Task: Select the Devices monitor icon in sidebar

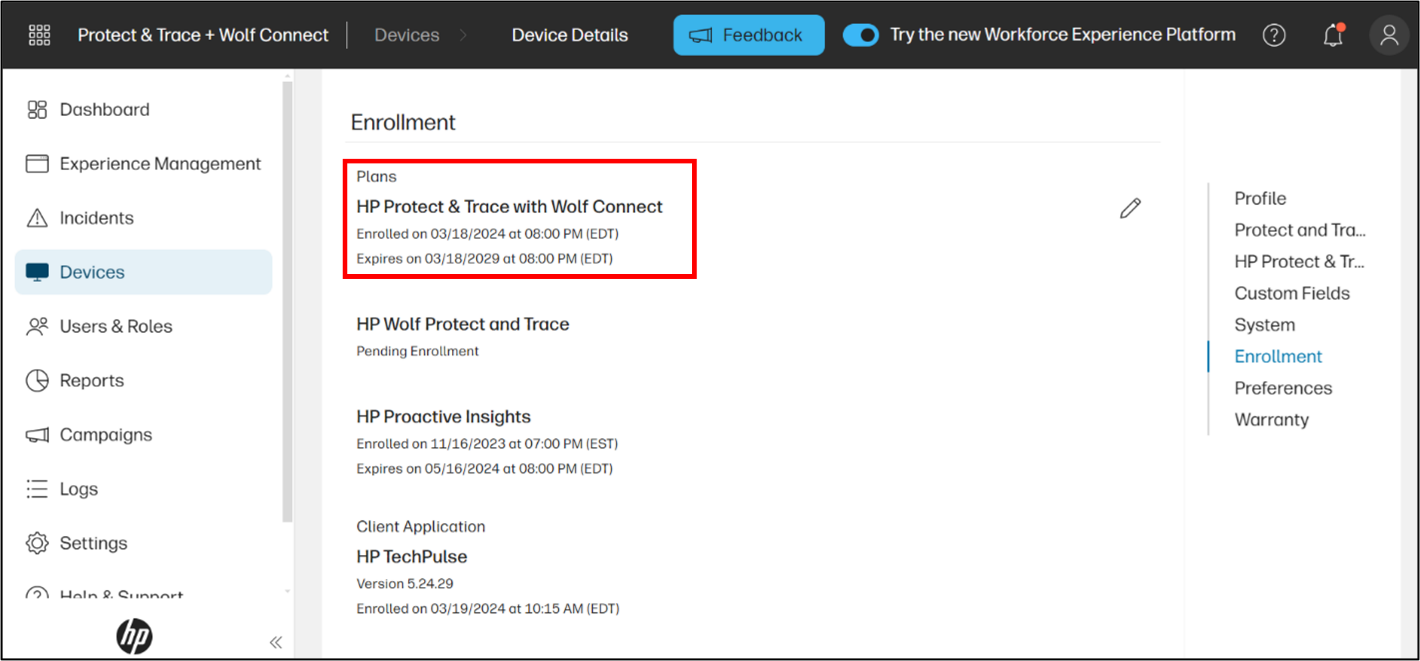Action: pos(37,271)
